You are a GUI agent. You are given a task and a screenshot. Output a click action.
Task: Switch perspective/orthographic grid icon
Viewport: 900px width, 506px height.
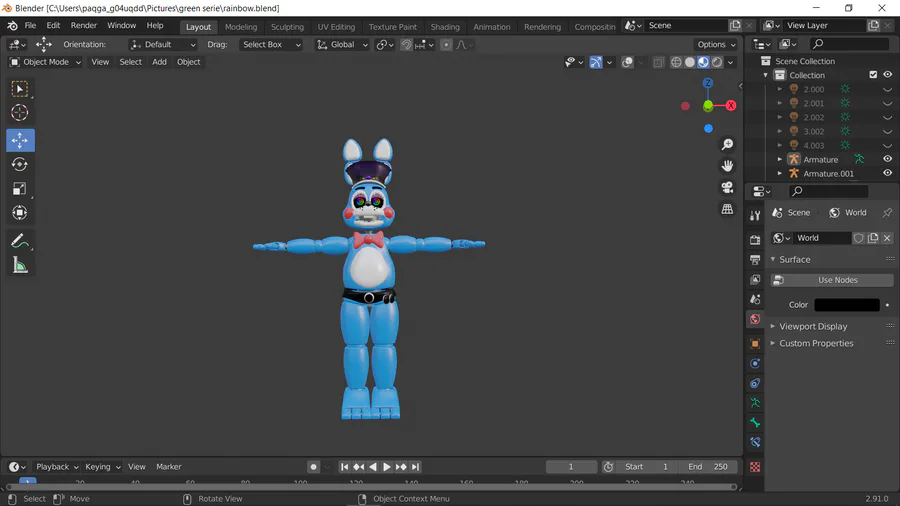pos(727,209)
